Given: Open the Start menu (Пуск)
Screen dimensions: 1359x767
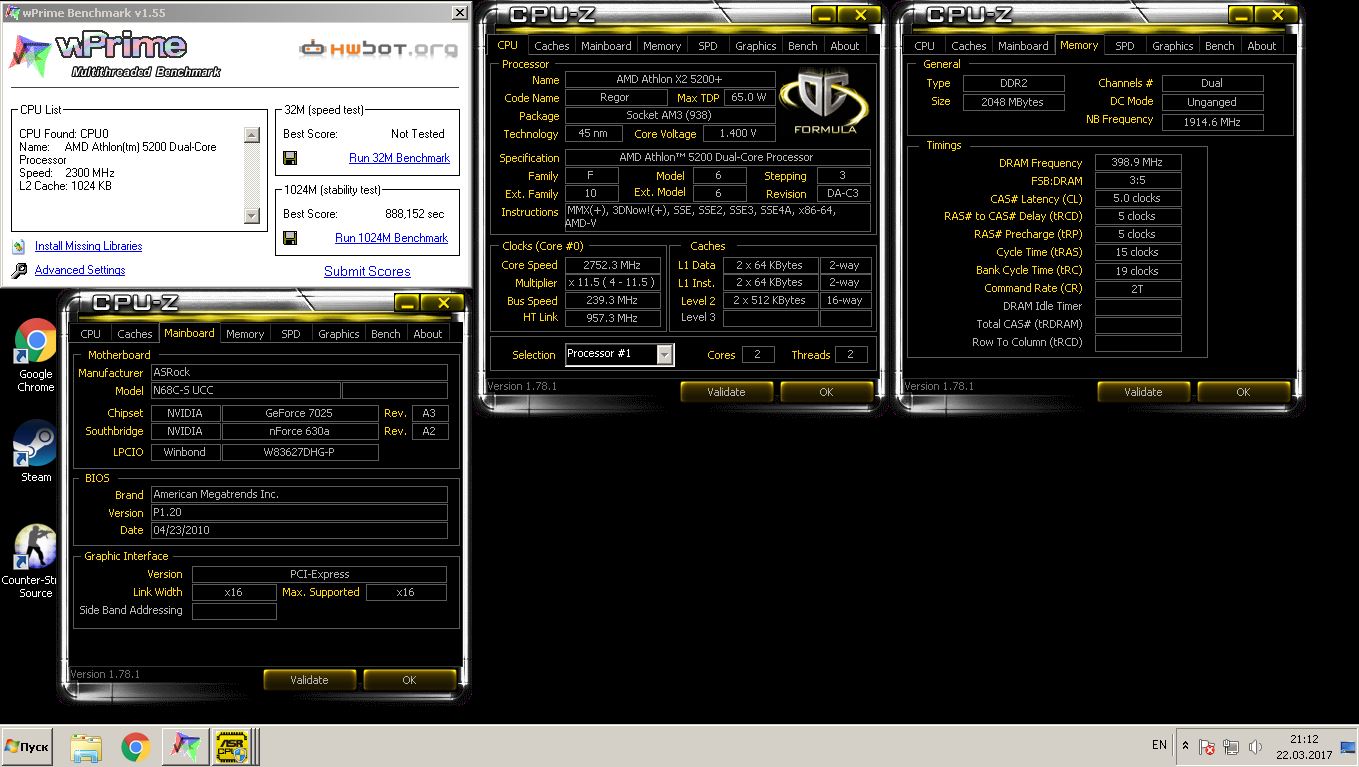Looking at the screenshot, I should click(x=26, y=747).
